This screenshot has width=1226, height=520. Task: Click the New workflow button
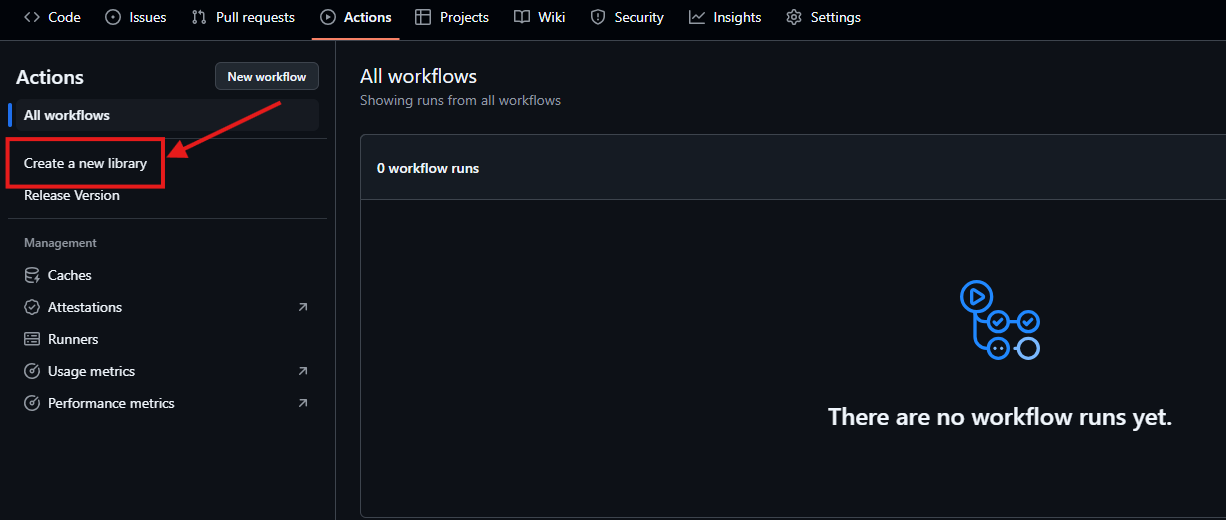point(267,77)
